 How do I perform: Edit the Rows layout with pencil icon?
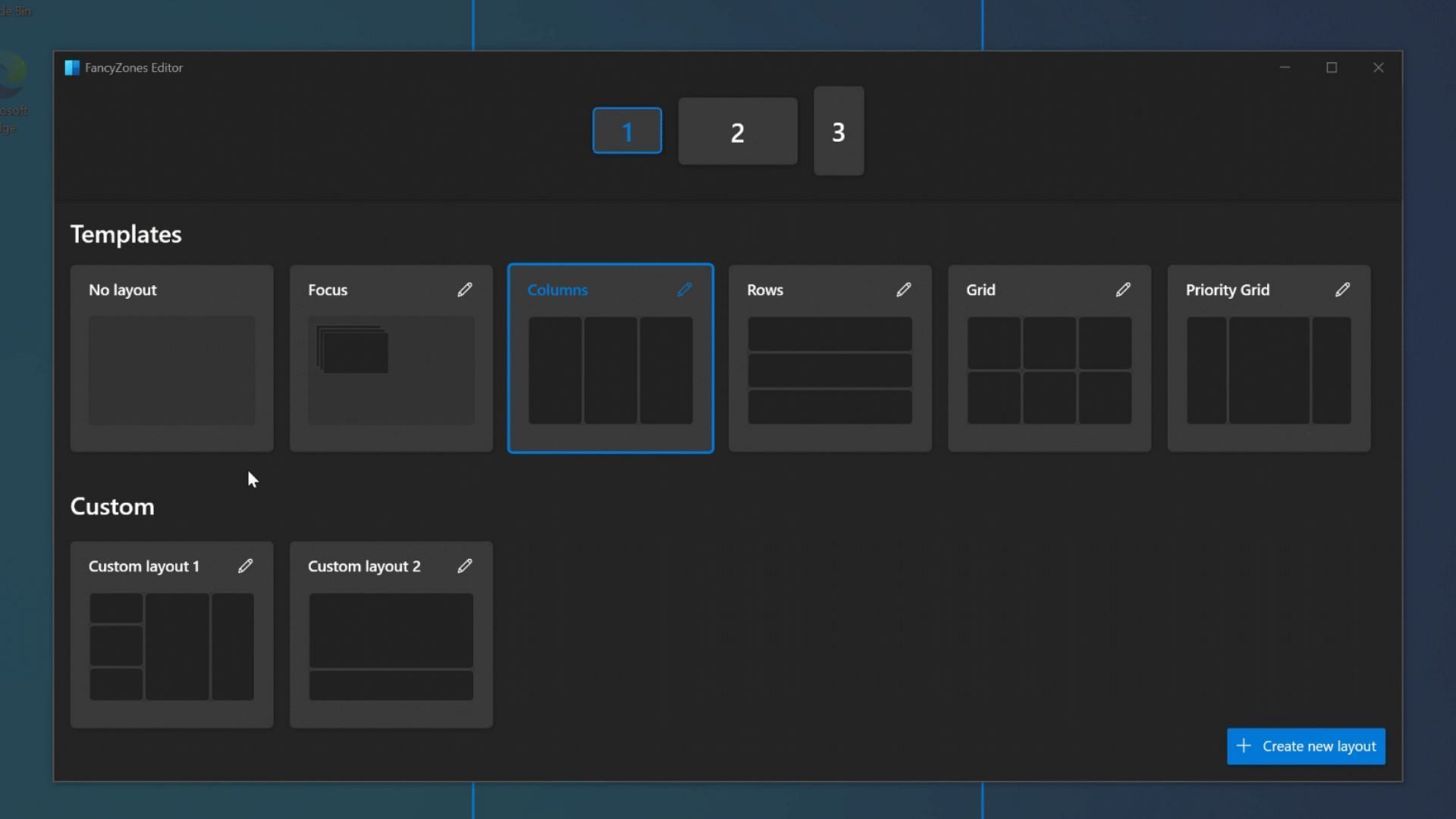click(x=903, y=289)
